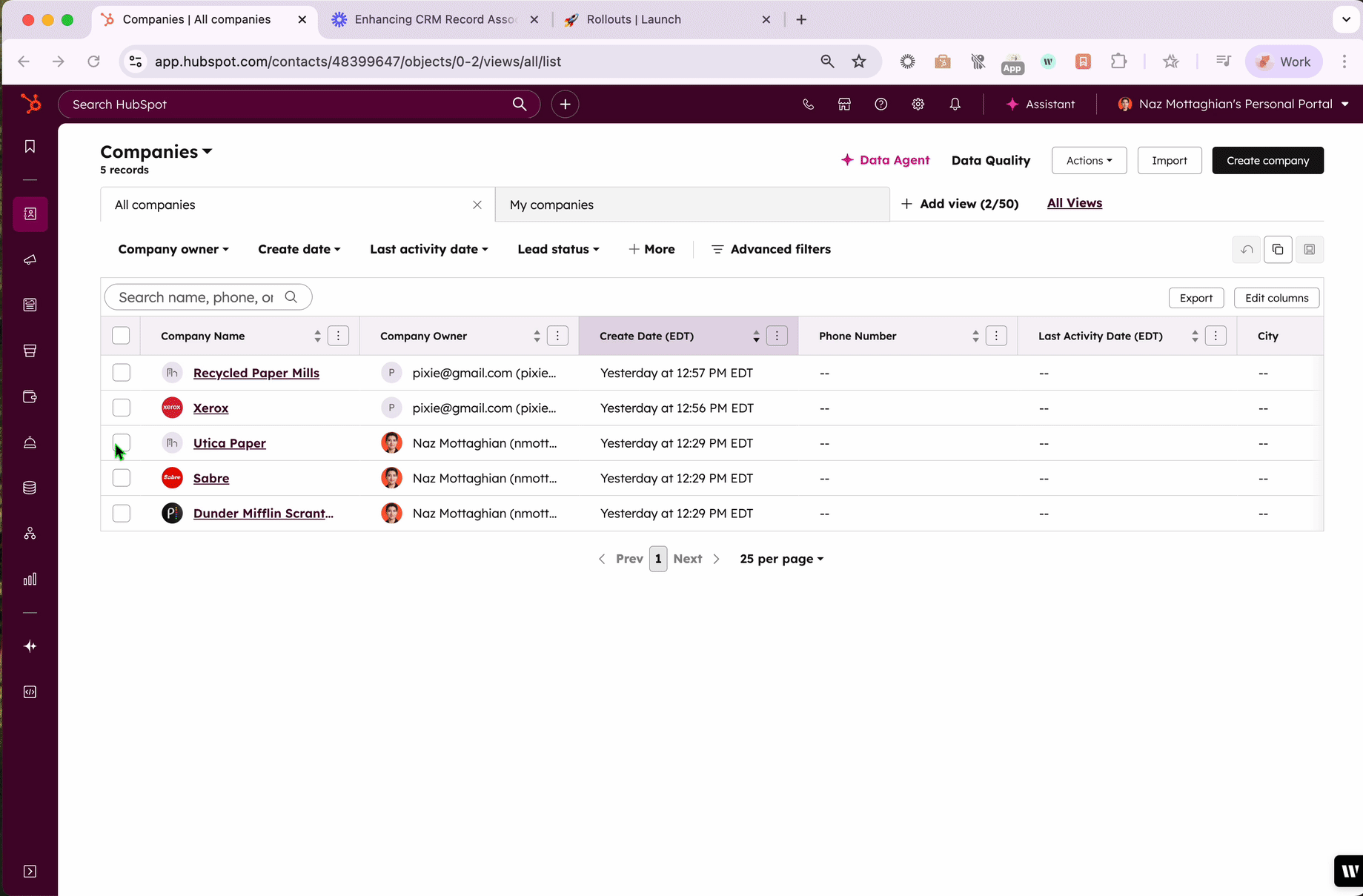Open the 25 per page dropdown
Screen dimensions: 1363x896
pos(781,560)
